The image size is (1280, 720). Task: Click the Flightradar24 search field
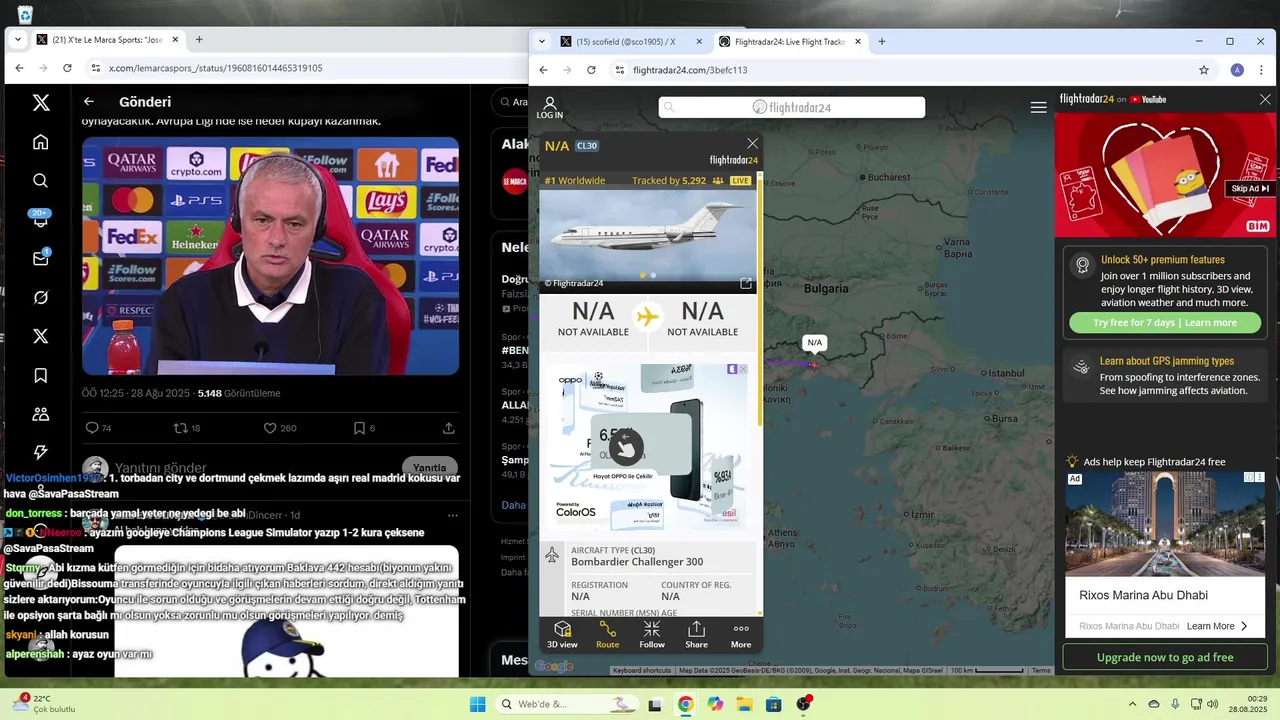point(791,107)
